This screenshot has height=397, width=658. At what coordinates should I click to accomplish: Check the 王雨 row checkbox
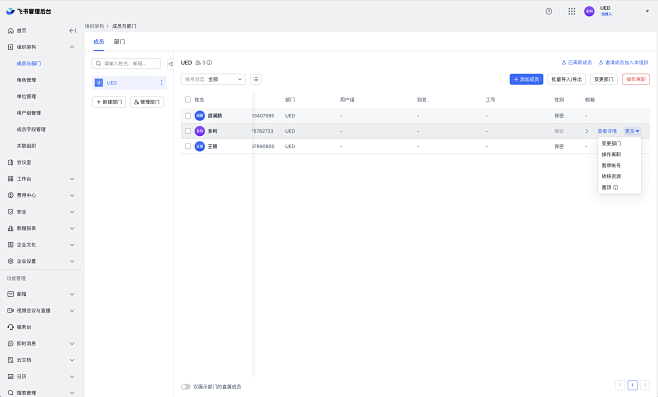click(x=188, y=146)
